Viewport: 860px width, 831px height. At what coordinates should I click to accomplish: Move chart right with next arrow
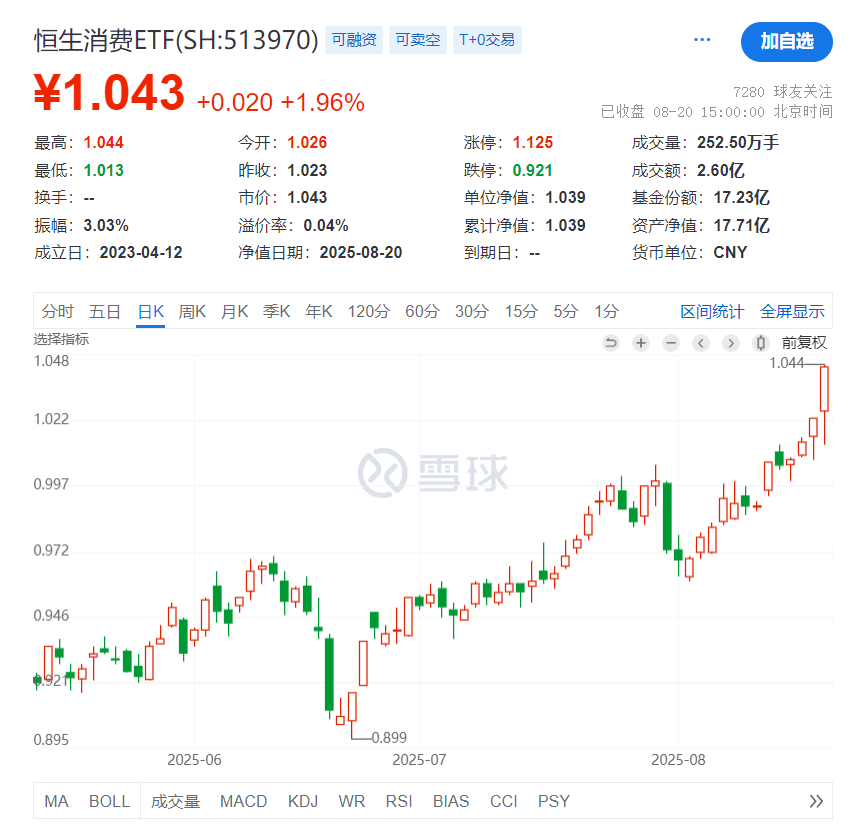click(x=731, y=343)
